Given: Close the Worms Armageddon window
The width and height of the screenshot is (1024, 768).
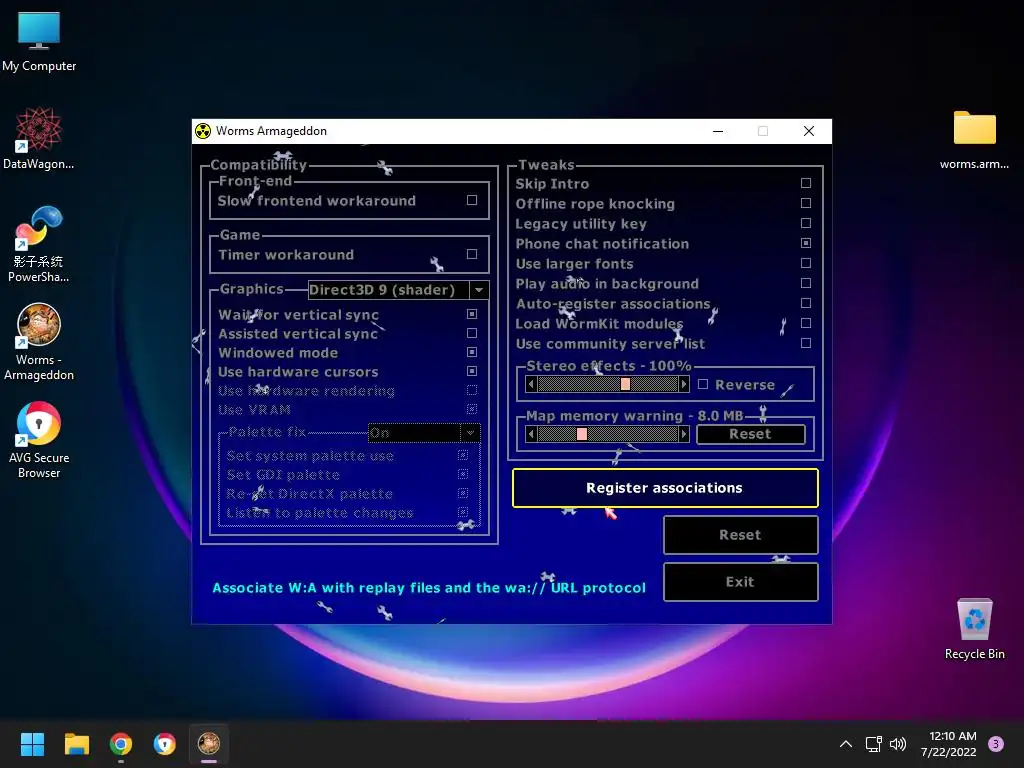Looking at the screenshot, I should coord(808,131).
